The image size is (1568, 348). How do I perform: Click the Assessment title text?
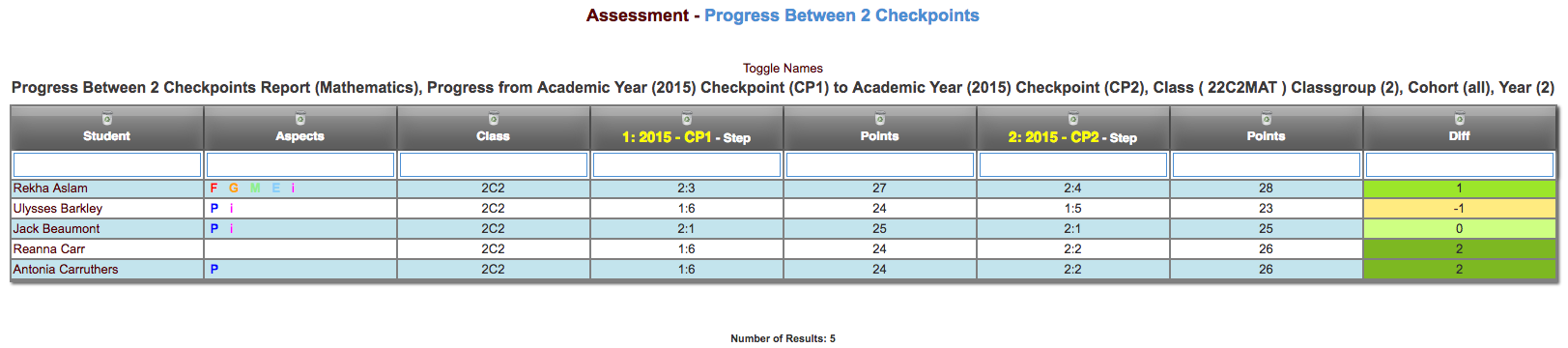click(638, 15)
